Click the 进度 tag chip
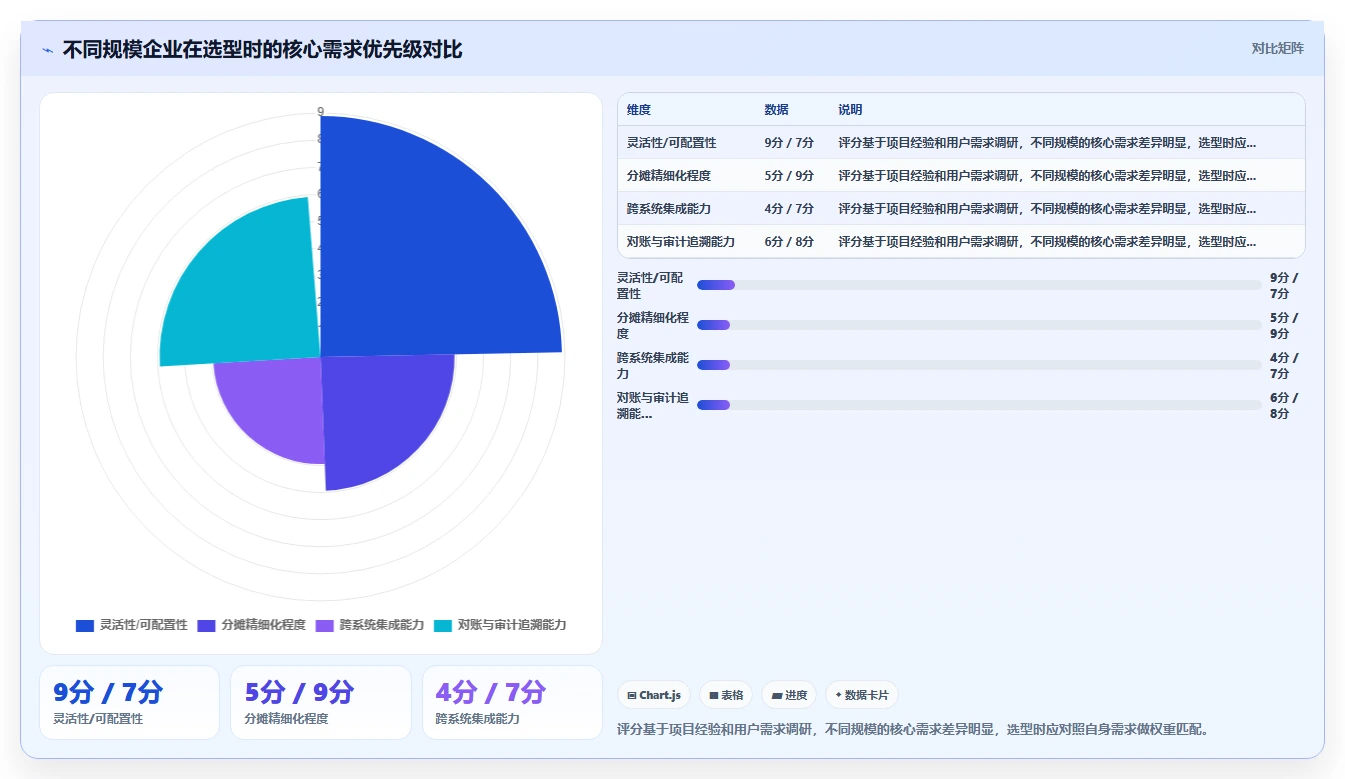The height and width of the screenshot is (779, 1345). tap(789, 695)
